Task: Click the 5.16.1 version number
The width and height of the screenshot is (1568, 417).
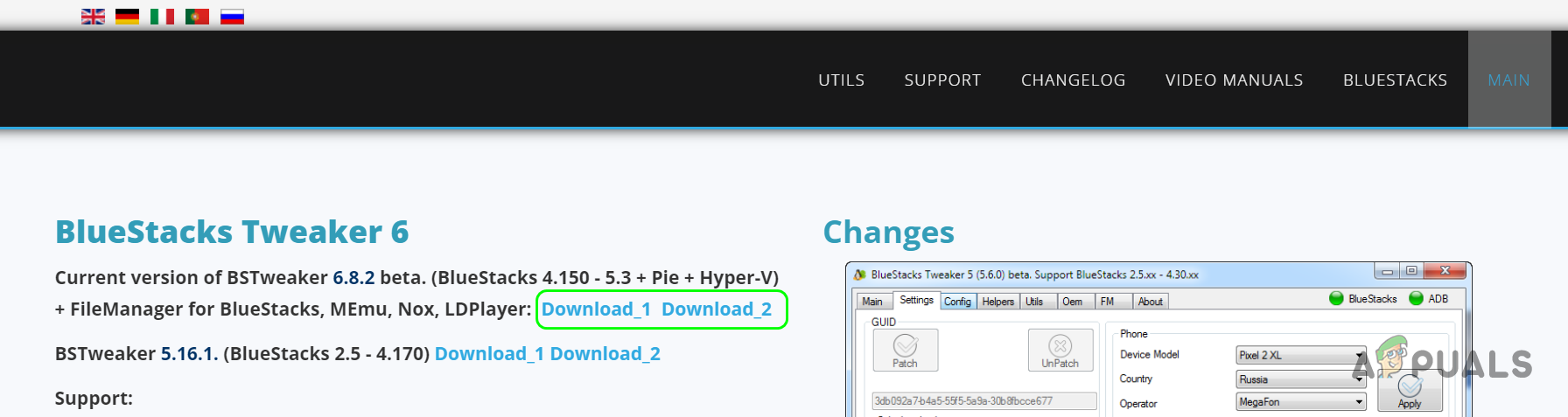Action: (189, 354)
